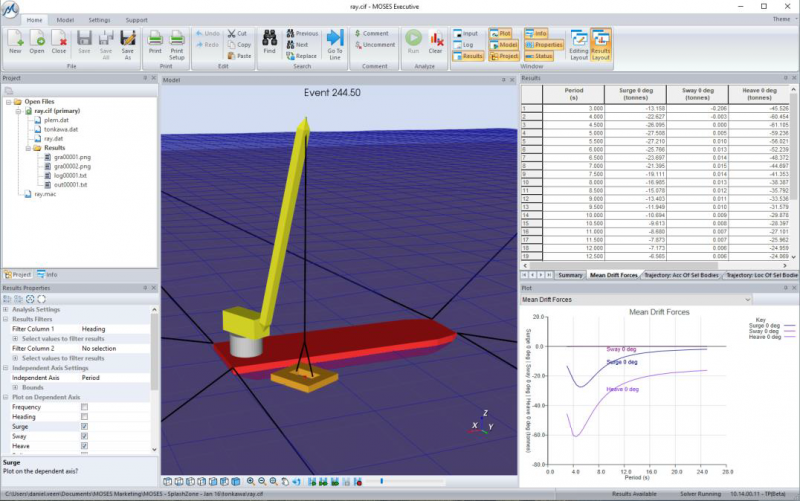Image resolution: width=800 pixels, height=501 pixels.
Task: Click the Save As icon
Action: coord(128,39)
